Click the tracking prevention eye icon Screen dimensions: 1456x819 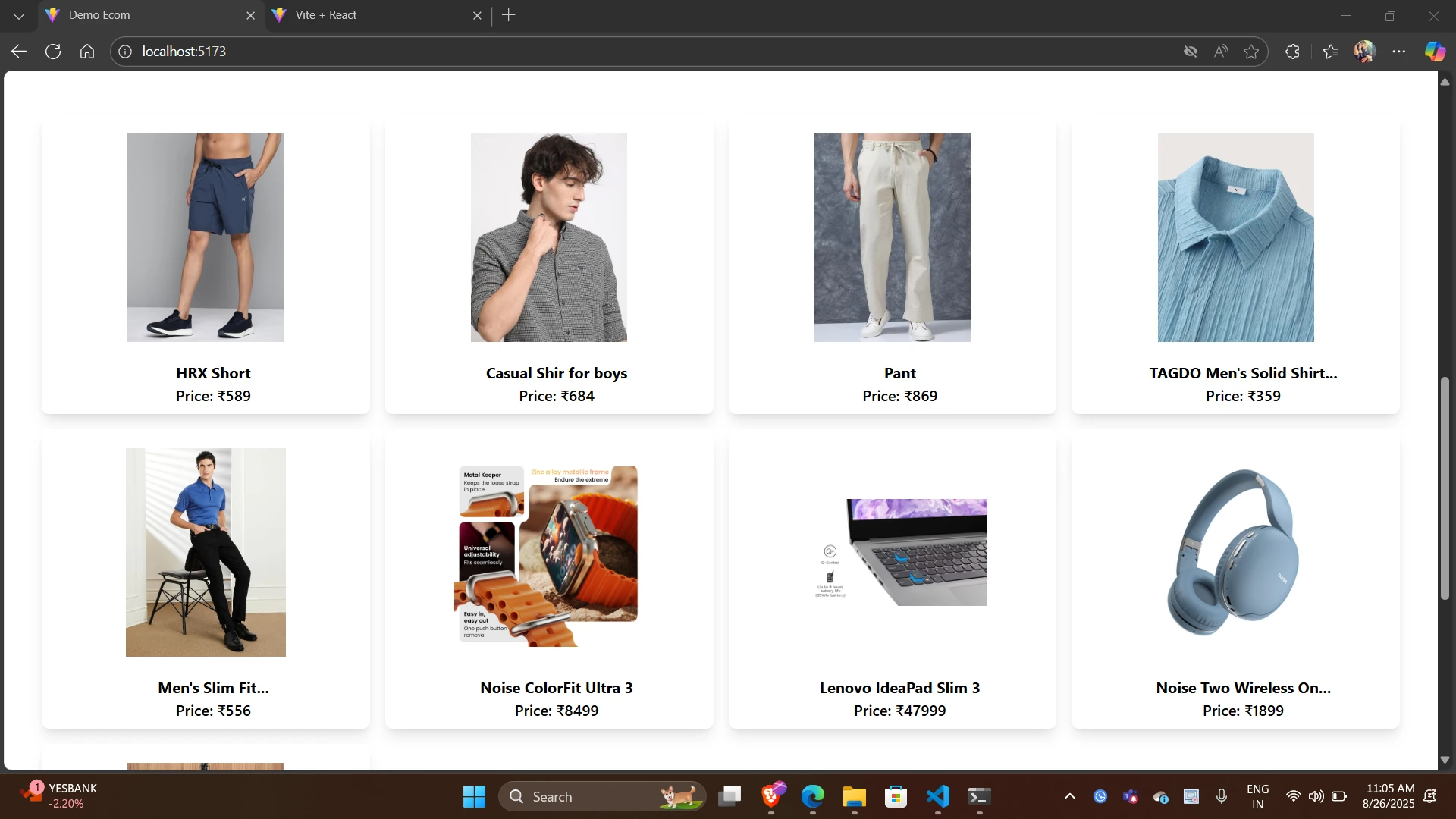pos(1191,52)
